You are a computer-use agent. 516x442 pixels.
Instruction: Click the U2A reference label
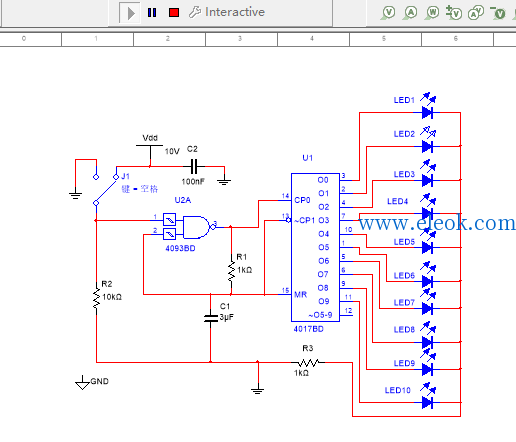[183, 200]
